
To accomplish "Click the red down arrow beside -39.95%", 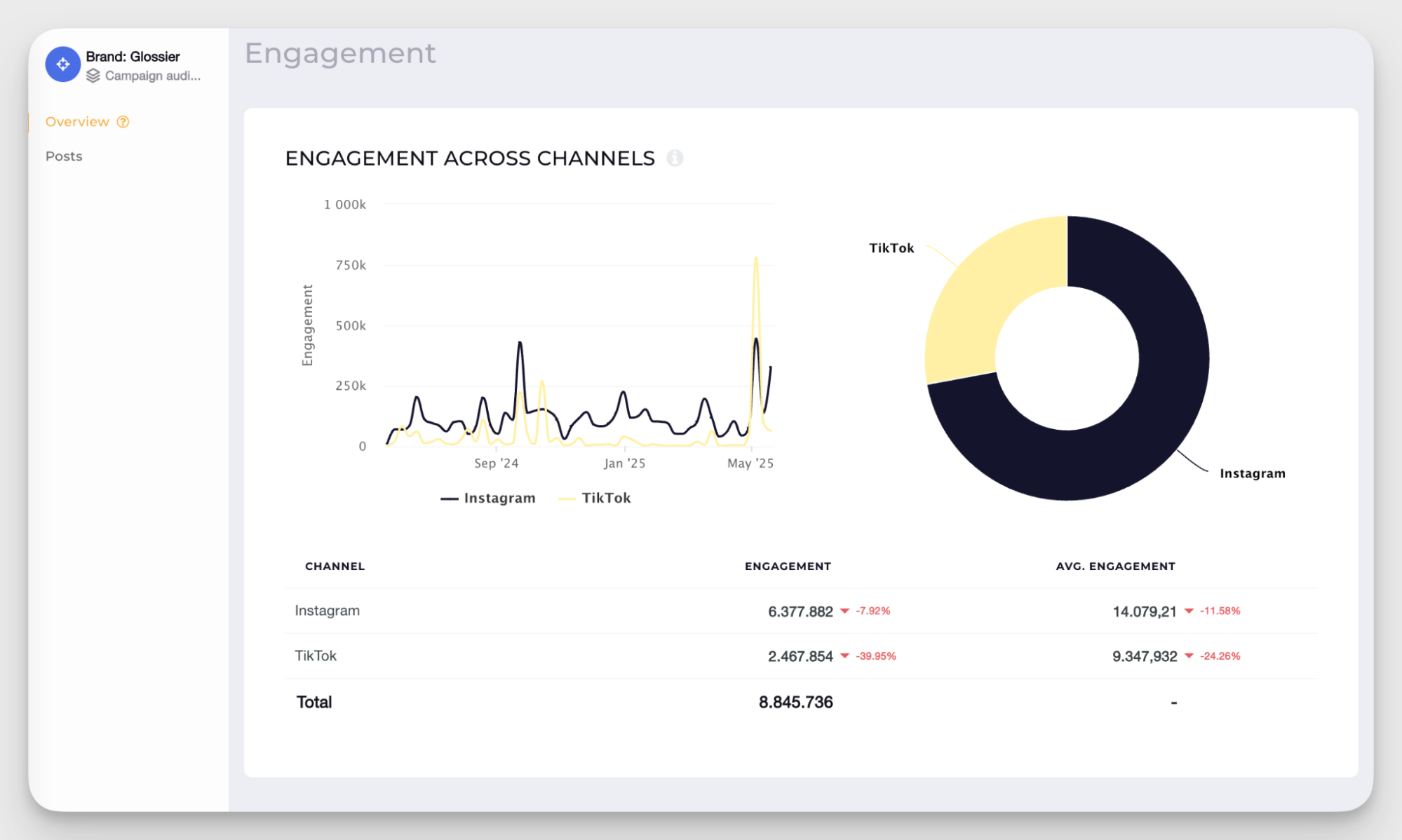I will click(844, 656).
